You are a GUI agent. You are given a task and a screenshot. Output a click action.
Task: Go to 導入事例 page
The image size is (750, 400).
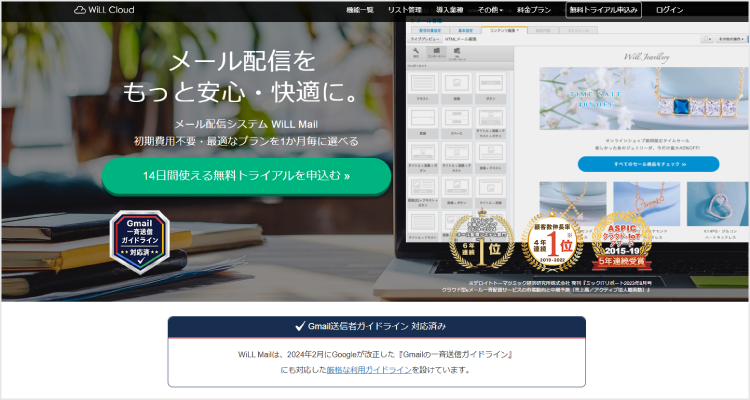[450, 10]
